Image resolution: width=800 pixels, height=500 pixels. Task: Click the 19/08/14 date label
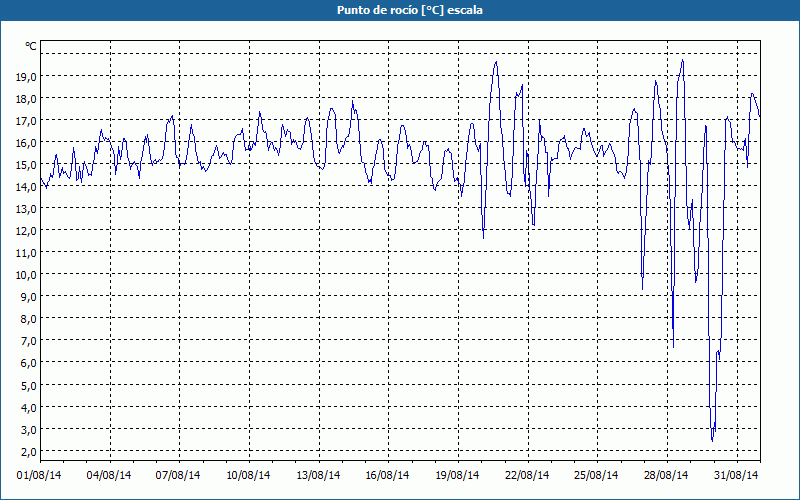[x=457, y=475]
